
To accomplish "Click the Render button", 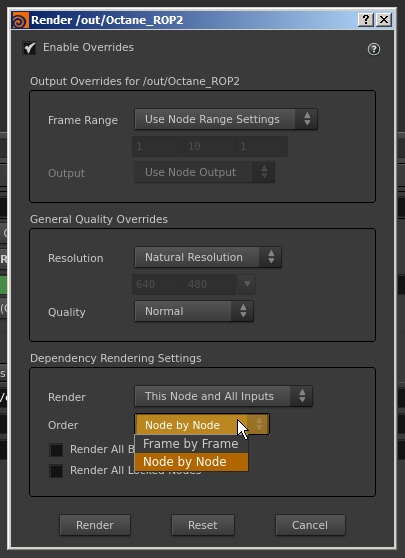I will 95,525.
